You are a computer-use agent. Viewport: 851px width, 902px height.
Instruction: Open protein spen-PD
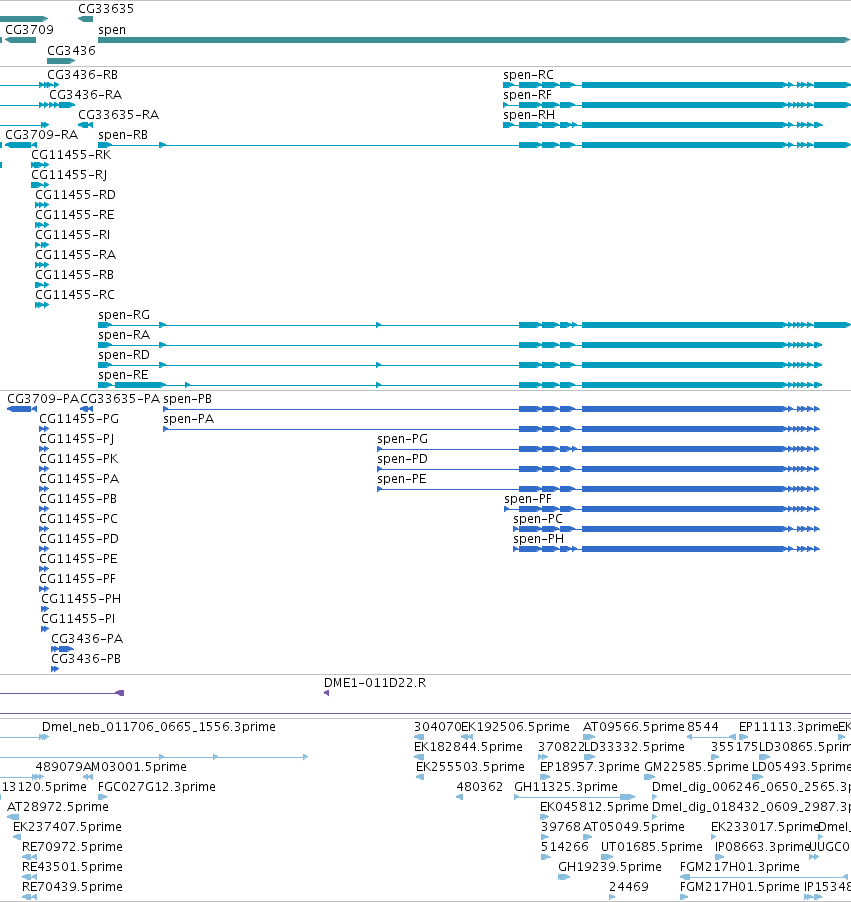403,458
